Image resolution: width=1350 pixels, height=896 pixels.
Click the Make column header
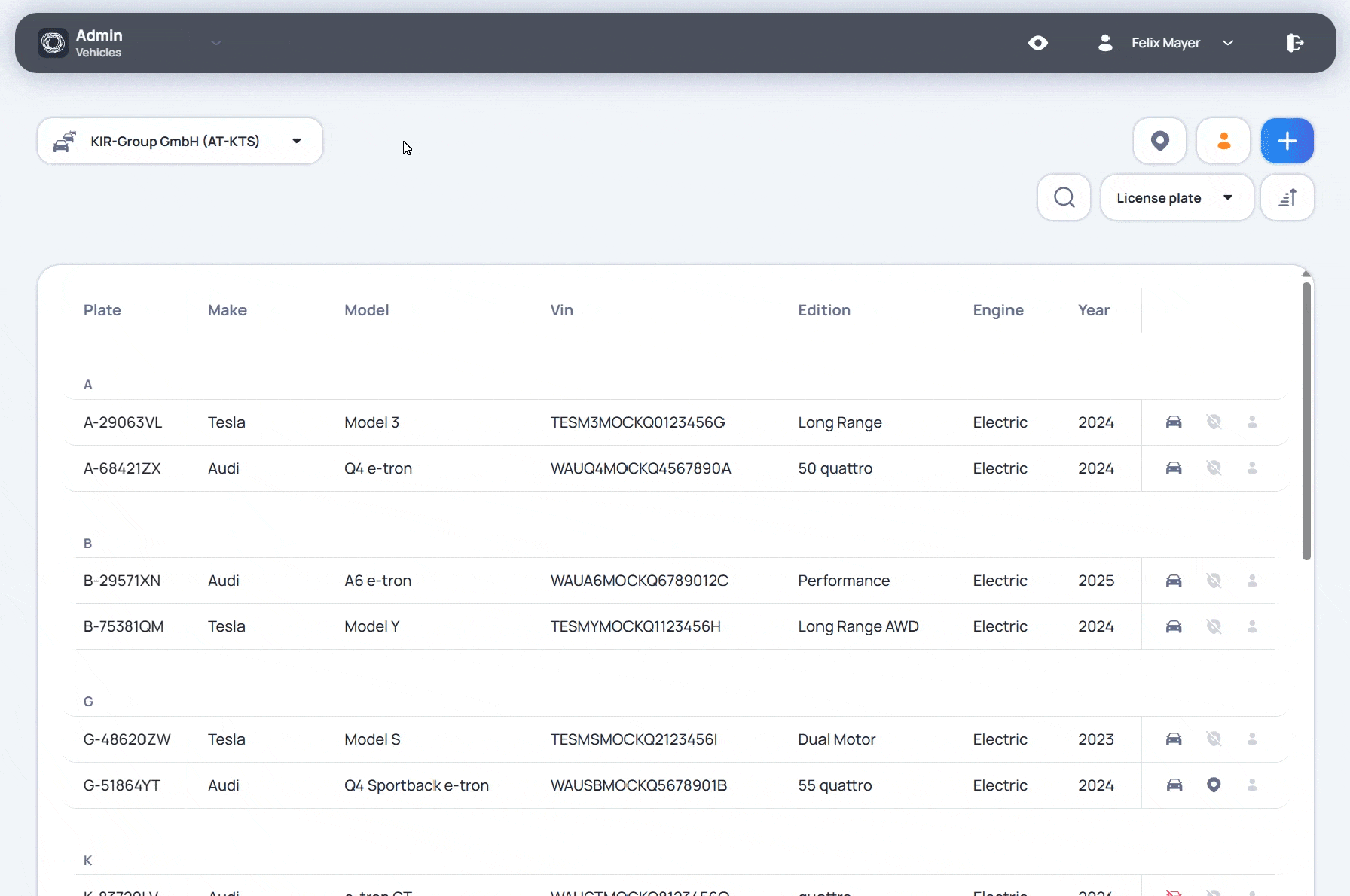pos(228,310)
